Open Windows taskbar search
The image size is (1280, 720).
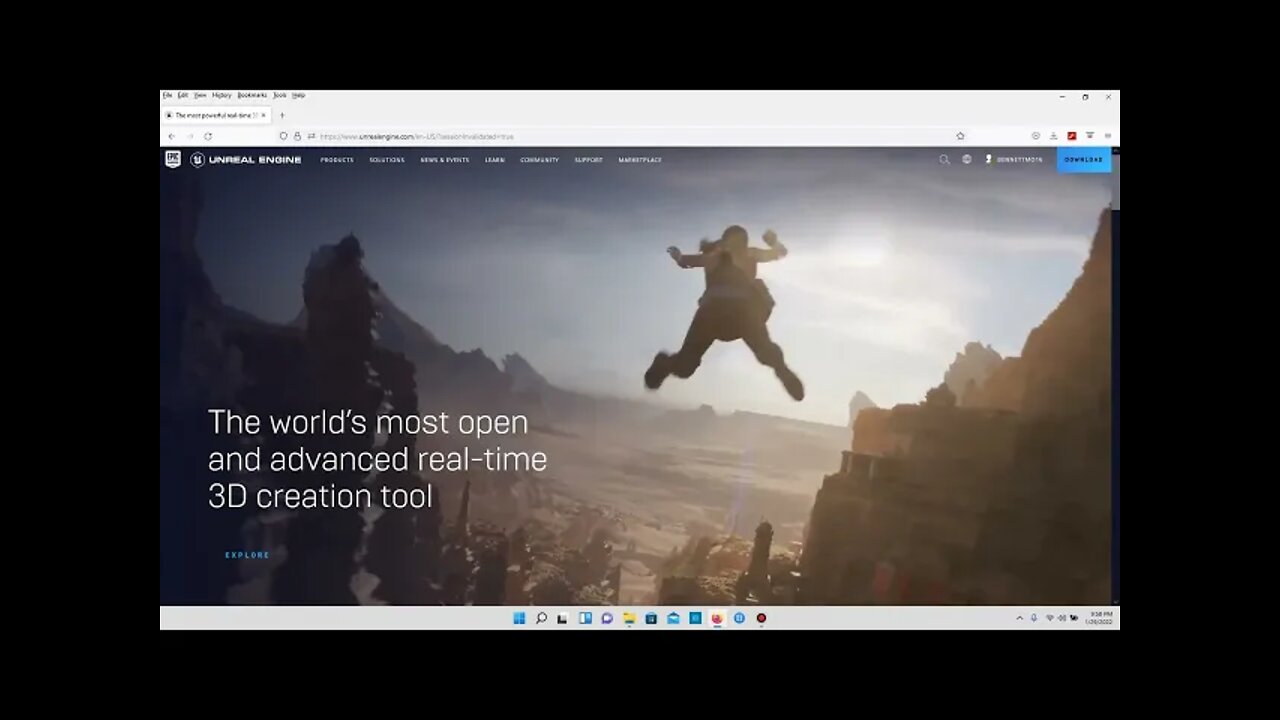[541, 618]
